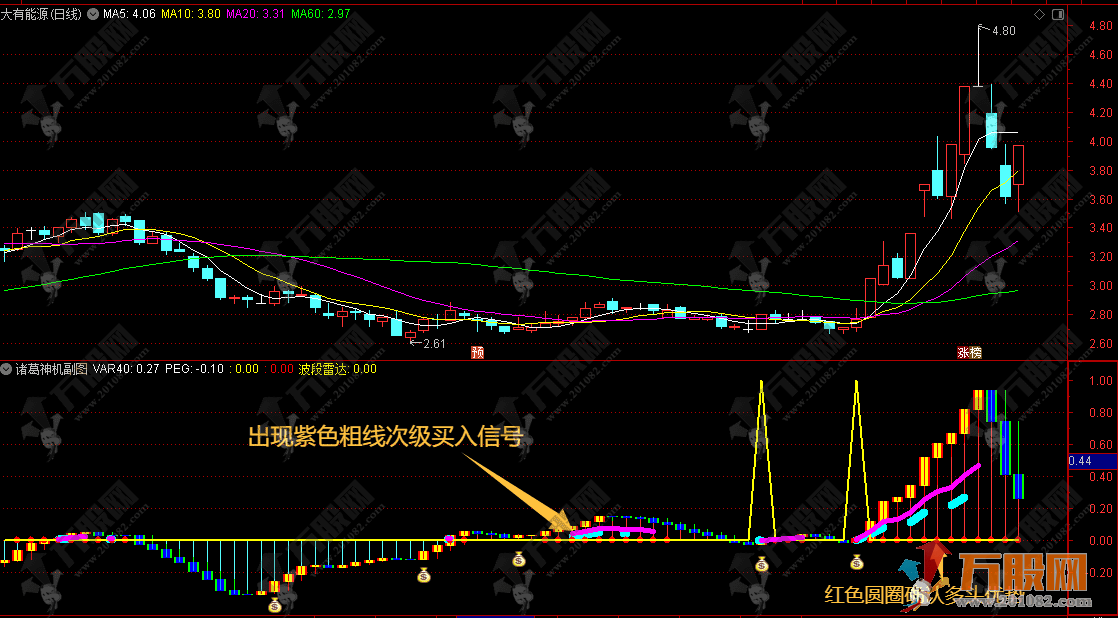
Task: Select the MA10: 3.80 indicator label
Action: (190, 14)
